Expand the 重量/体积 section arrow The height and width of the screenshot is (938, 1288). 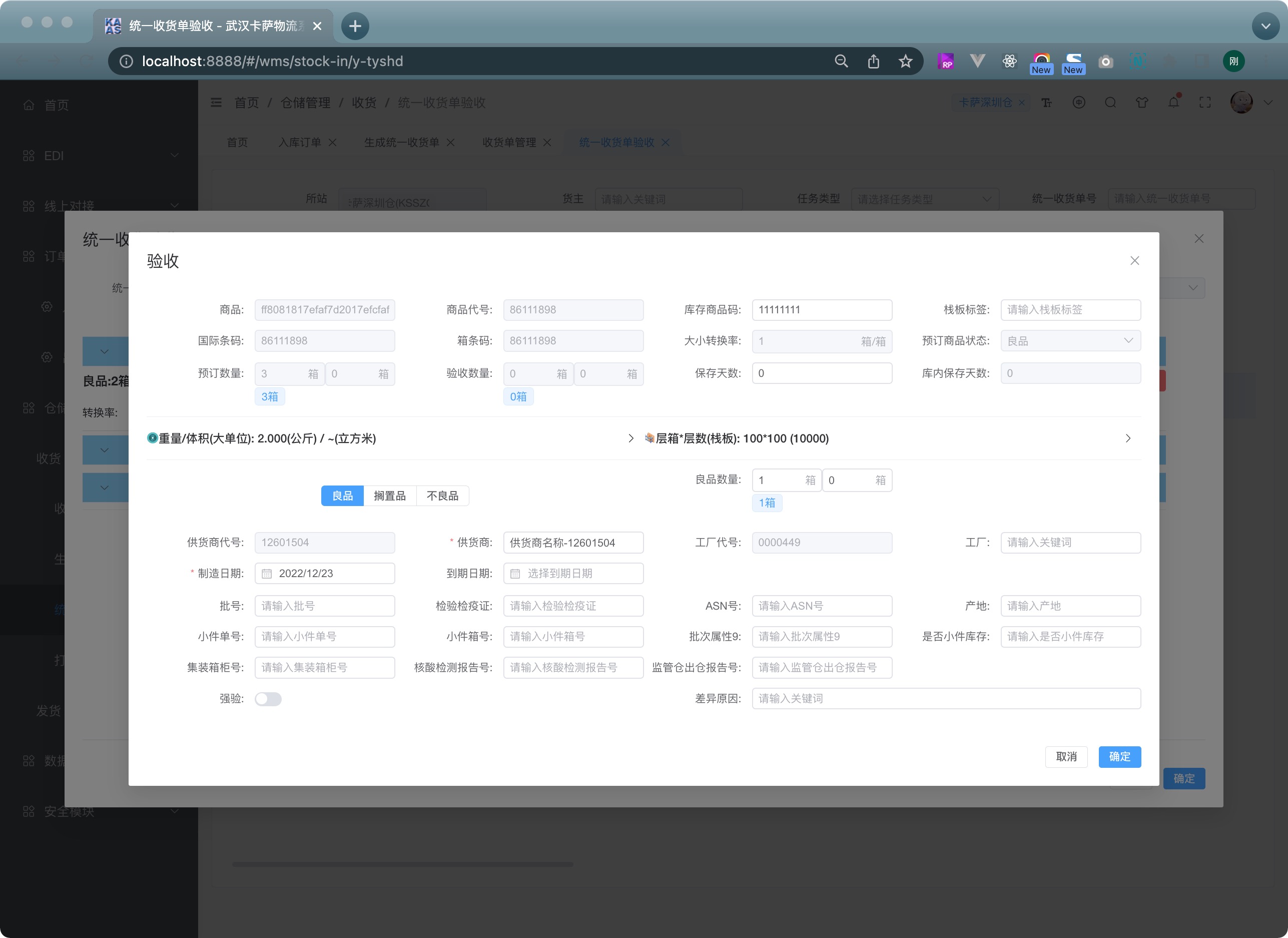pyautogui.click(x=630, y=438)
